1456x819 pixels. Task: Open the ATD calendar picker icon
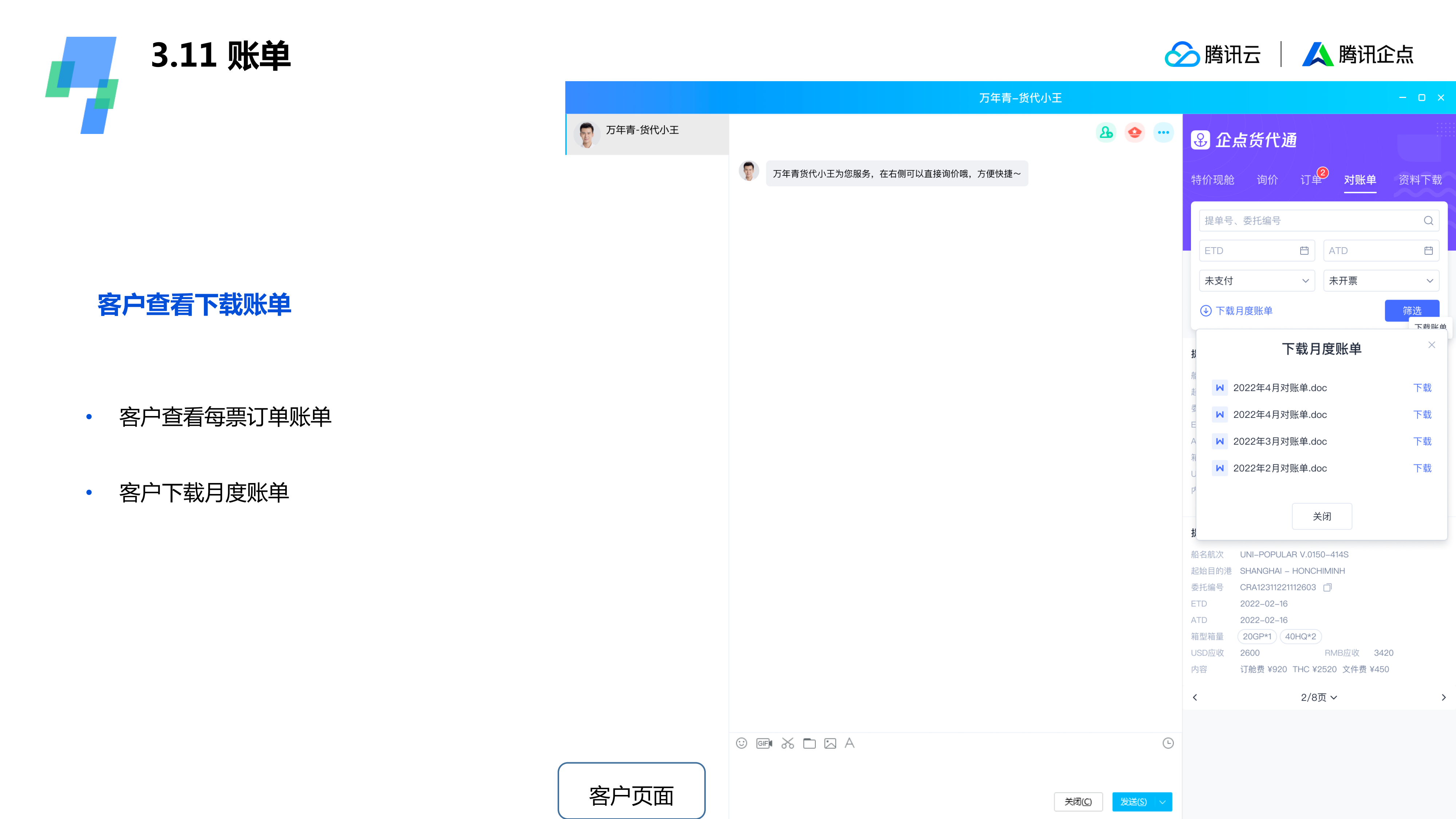pyautogui.click(x=1428, y=250)
